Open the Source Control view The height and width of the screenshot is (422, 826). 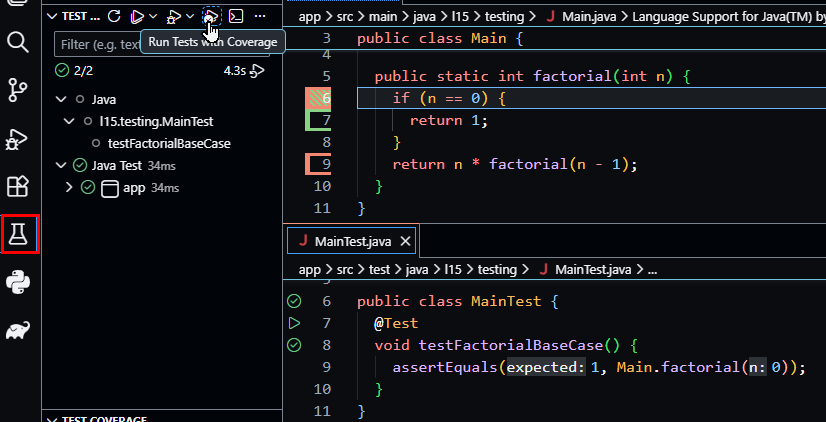18,91
